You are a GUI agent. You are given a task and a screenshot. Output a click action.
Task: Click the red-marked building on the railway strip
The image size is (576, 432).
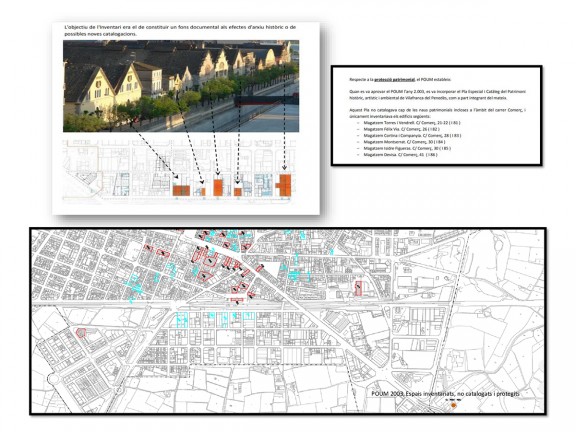click(237, 300)
